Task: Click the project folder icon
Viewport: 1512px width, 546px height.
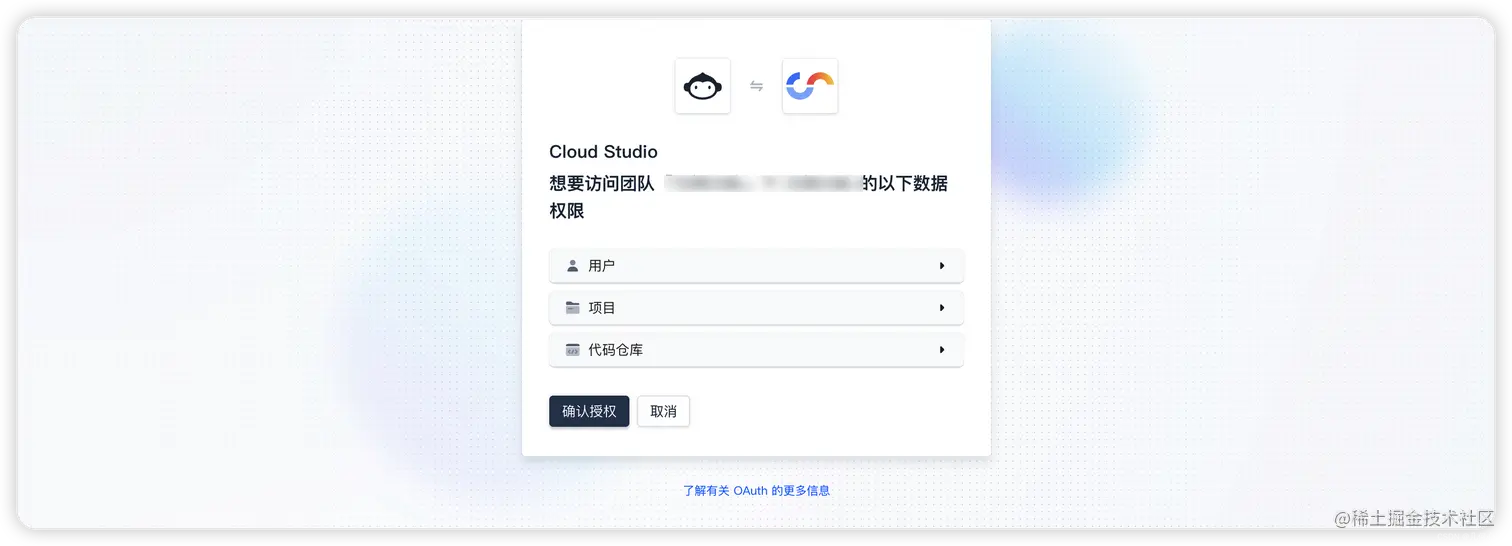Action: click(572, 308)
